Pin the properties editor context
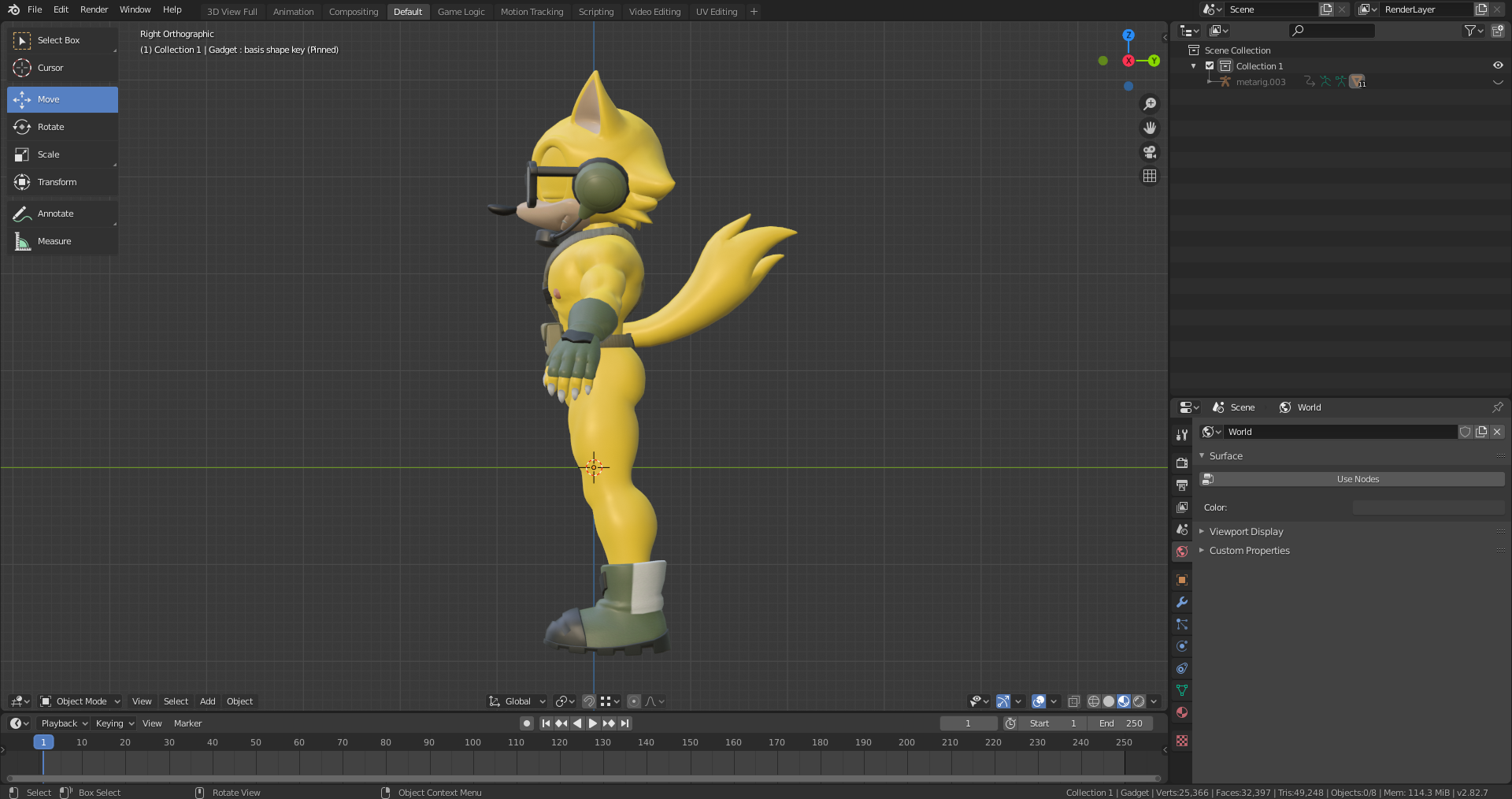Image resolution: width=1512 pixels, height=799 pixels. (x=1497, y=407)
